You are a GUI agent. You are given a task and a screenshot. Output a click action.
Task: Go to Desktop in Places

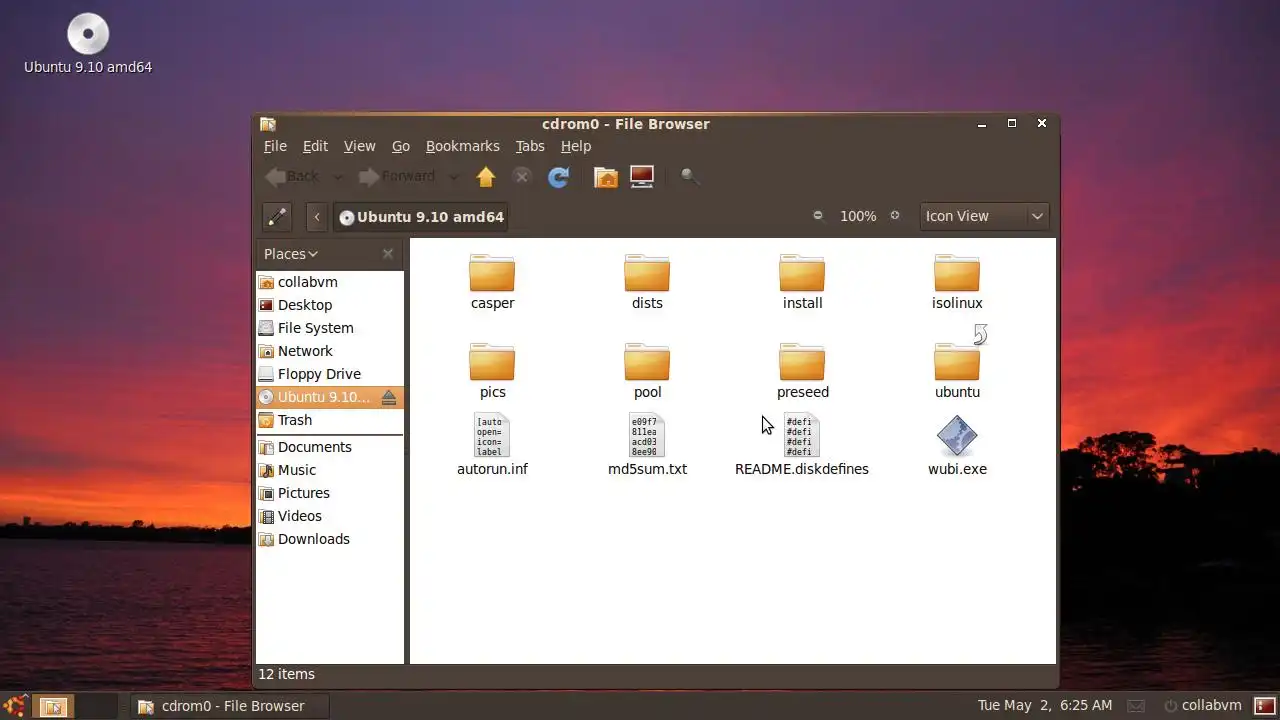[x=330, y=305]
